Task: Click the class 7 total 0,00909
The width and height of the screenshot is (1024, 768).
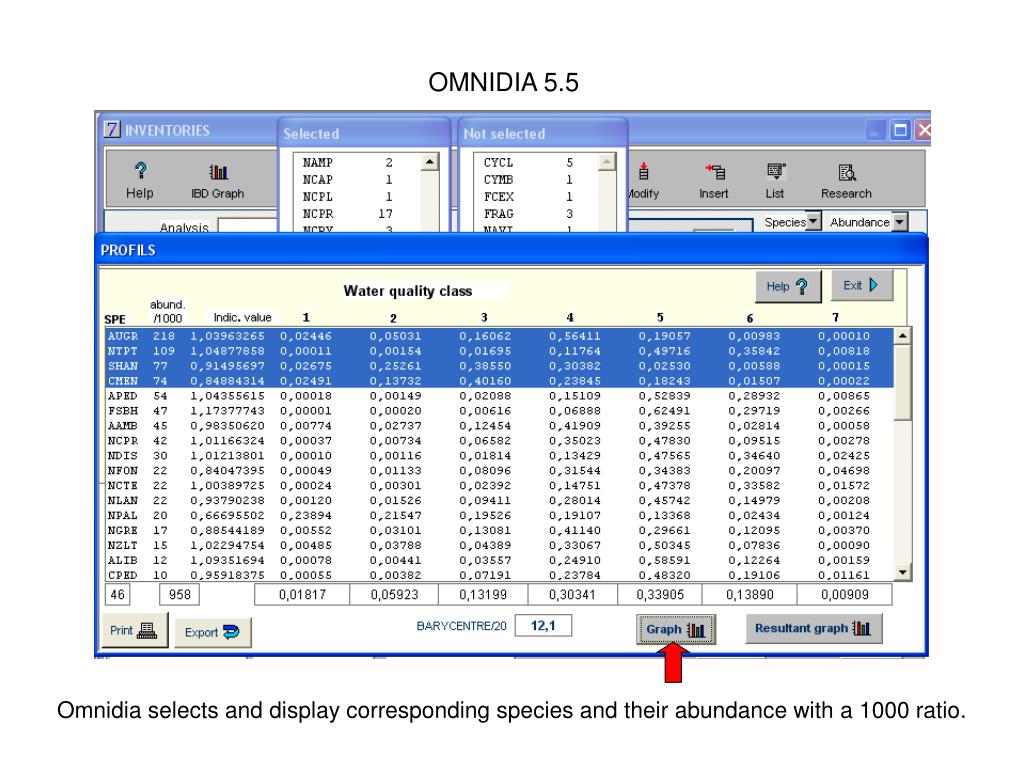Action: click(x=844, y=594)
